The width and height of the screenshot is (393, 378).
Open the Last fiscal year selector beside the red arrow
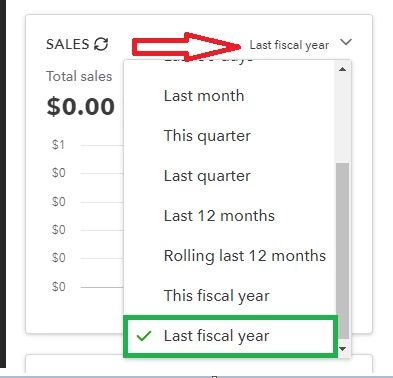289,45
